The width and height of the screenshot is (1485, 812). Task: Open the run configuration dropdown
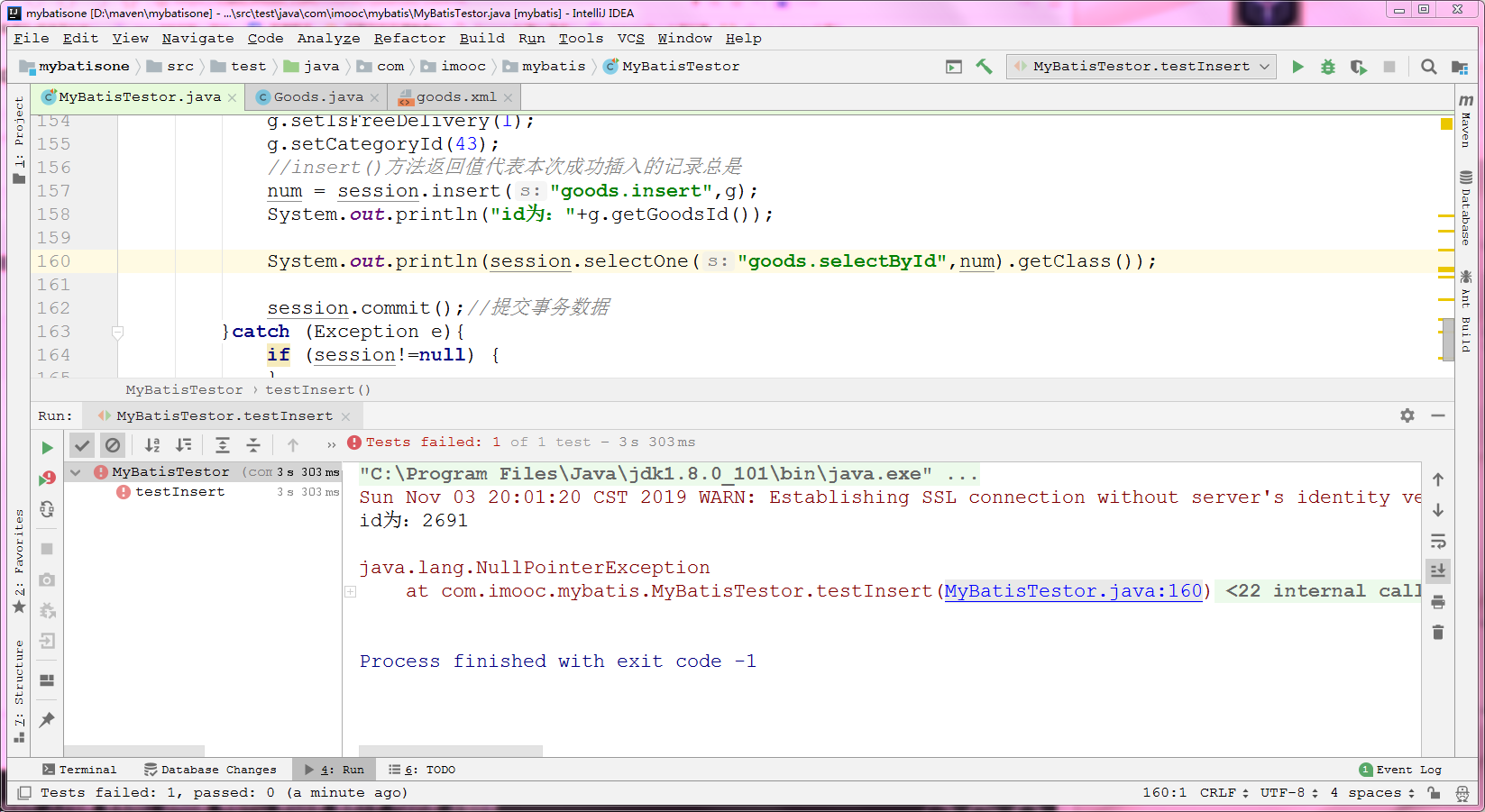pos(1141,67)
